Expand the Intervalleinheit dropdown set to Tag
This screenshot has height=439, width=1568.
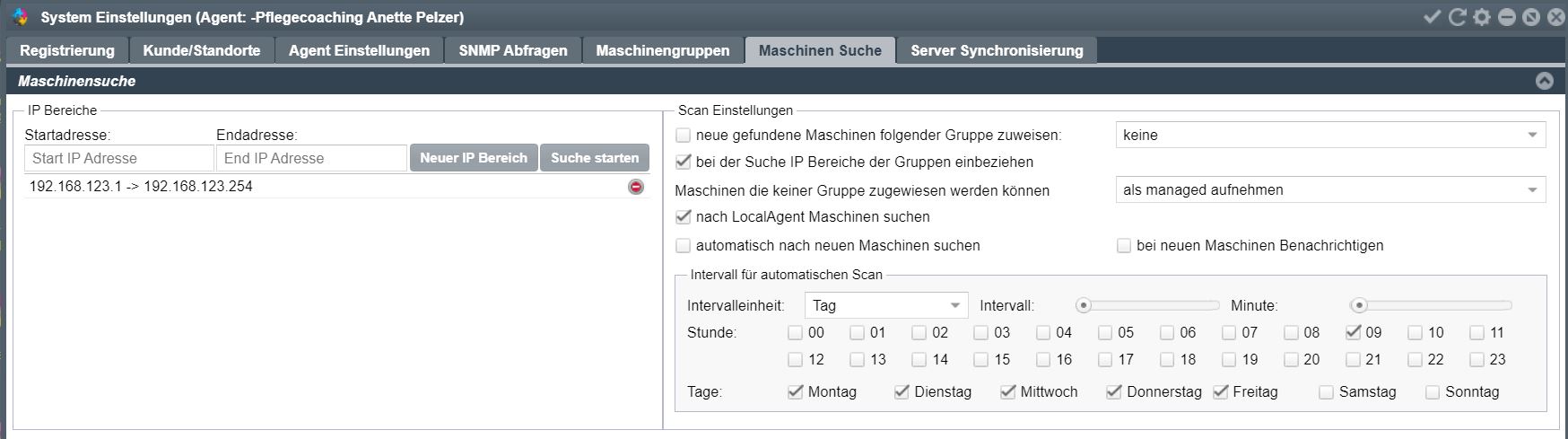coord(885,305)
